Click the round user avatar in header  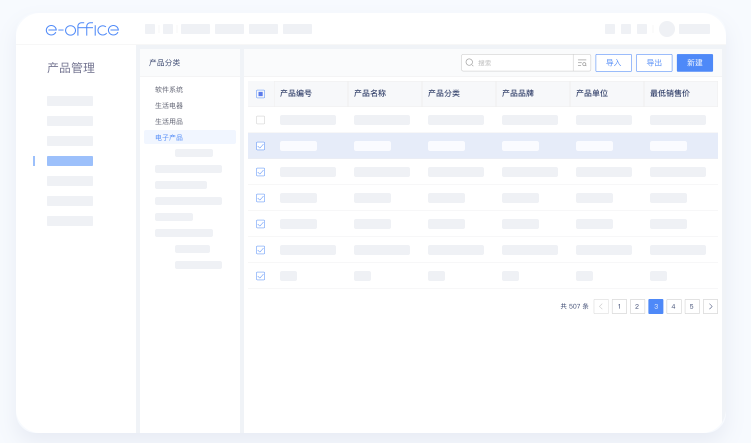[666, 29]
